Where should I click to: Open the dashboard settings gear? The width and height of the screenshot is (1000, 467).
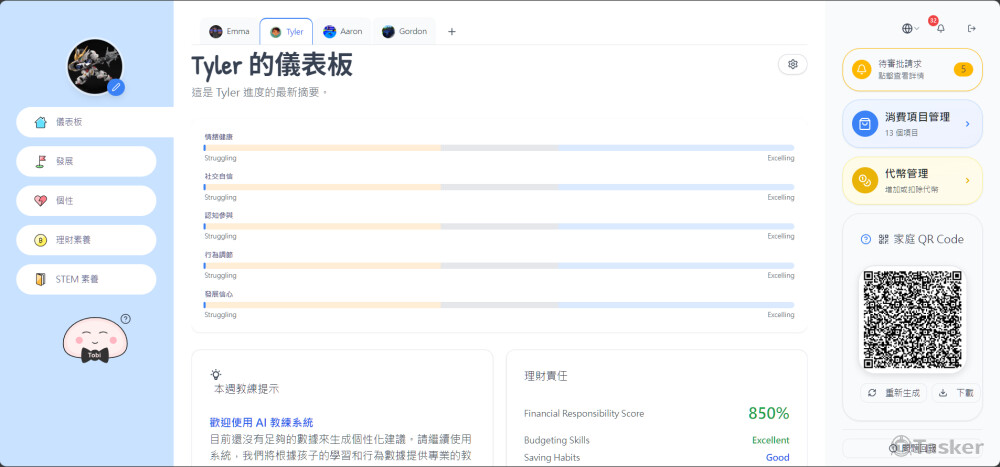[792, 64]
